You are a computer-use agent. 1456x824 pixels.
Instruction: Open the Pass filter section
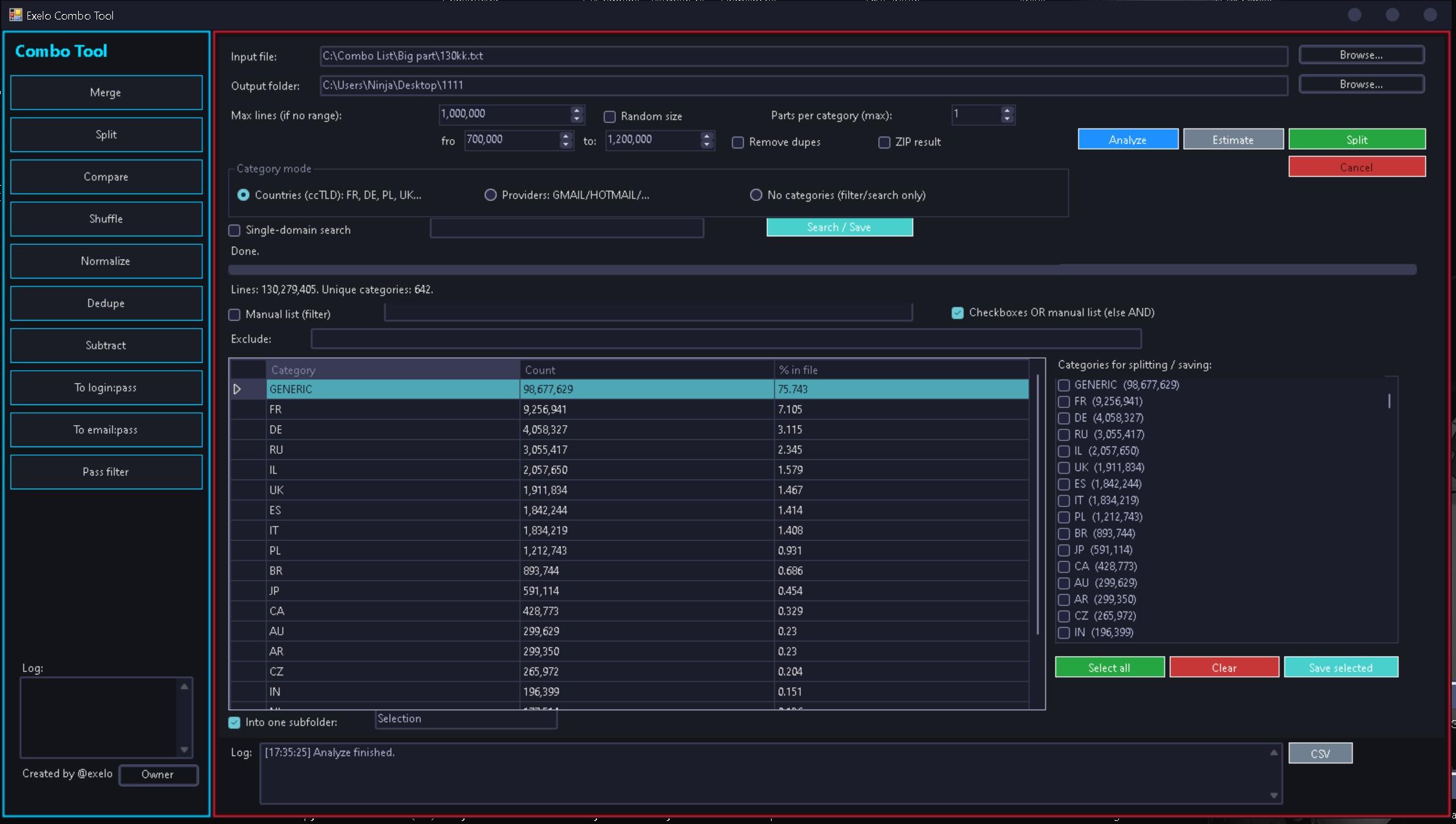[106, 472]
